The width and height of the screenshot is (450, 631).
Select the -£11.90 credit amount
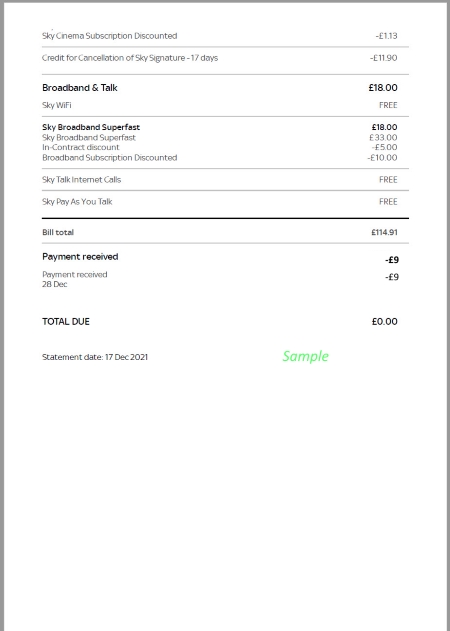point(384,58)
